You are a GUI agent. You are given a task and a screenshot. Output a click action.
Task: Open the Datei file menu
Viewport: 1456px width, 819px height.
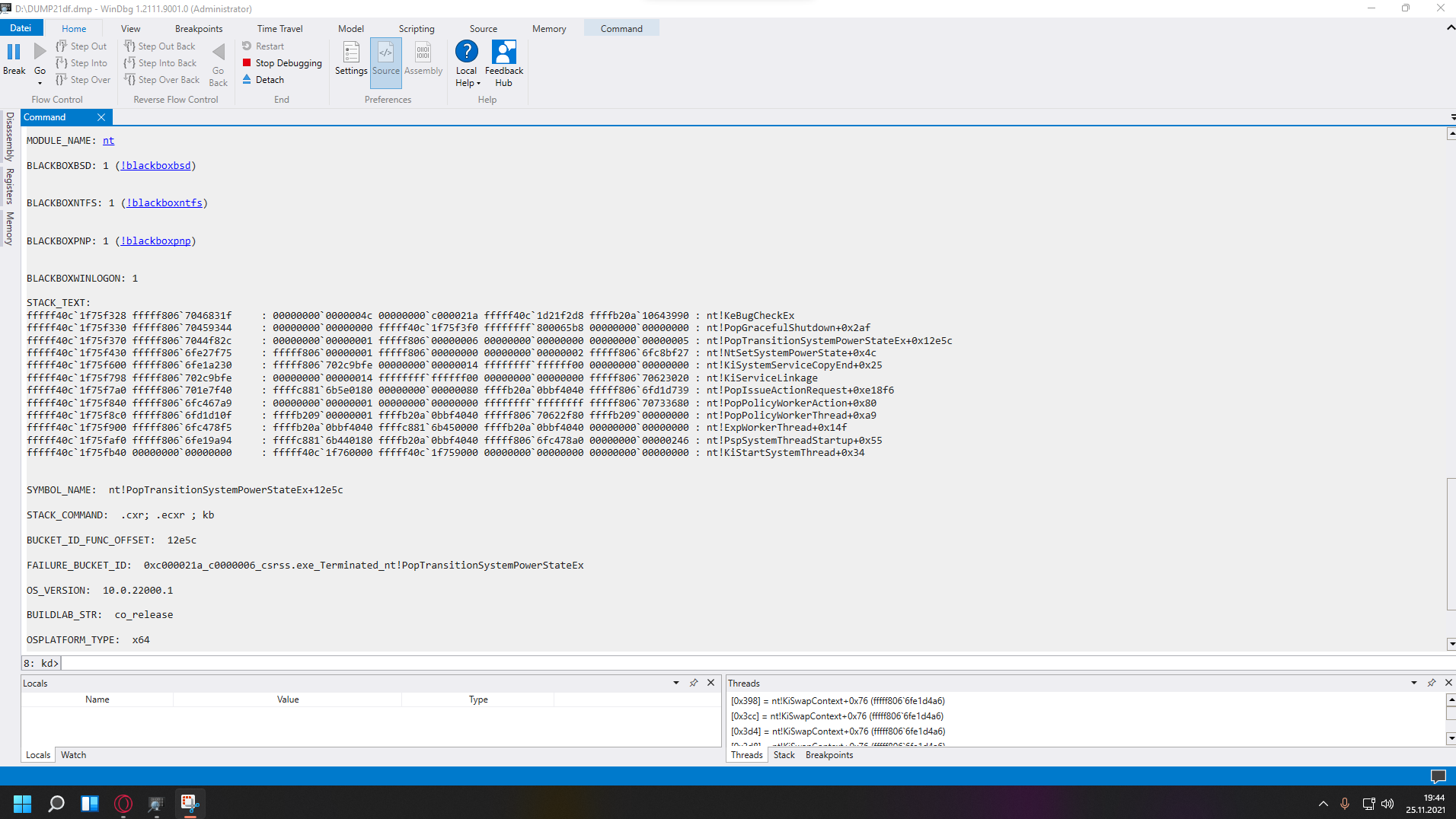point(21,28)
